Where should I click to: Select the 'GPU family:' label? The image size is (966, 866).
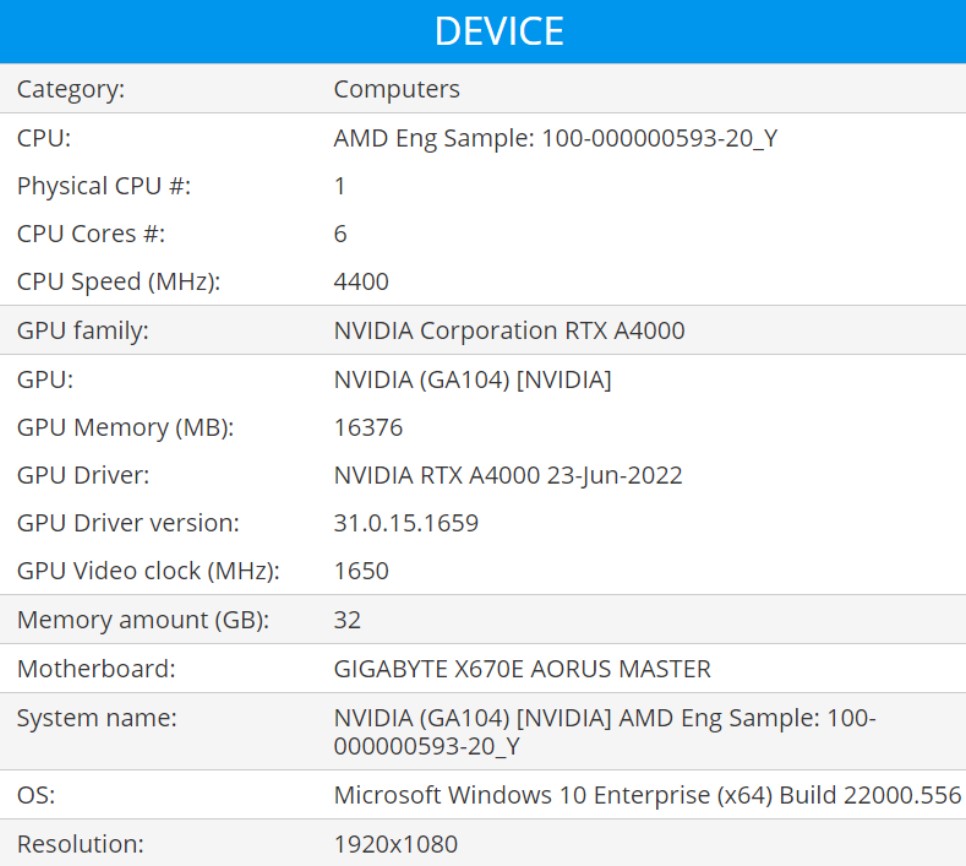coord(83,331)
